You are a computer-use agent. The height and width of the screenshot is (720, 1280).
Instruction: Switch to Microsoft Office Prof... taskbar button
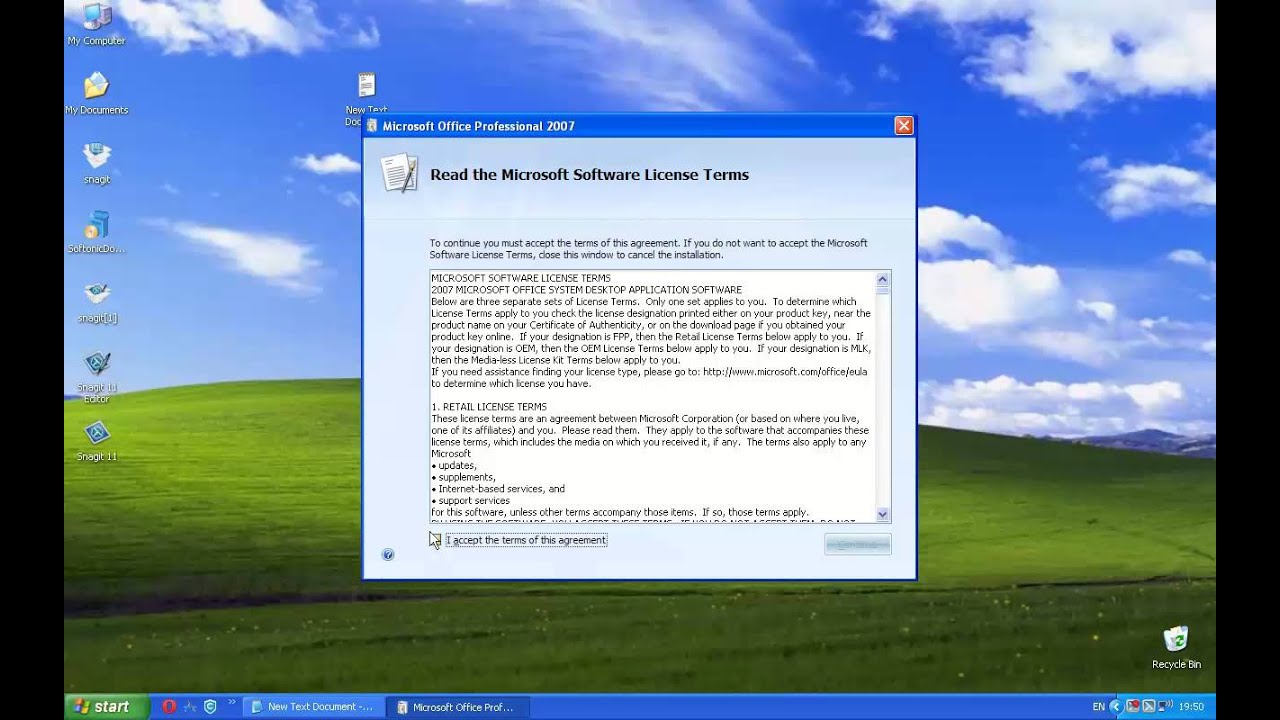tap(460, 707)
